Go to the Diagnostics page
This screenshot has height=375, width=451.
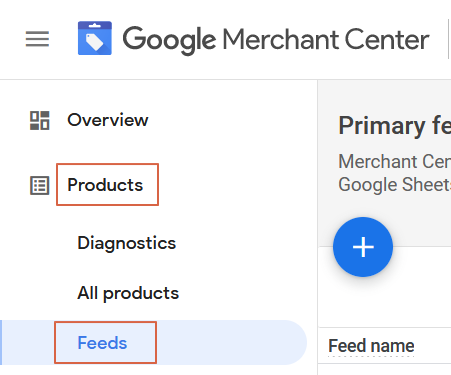click(x=127, y=243)
